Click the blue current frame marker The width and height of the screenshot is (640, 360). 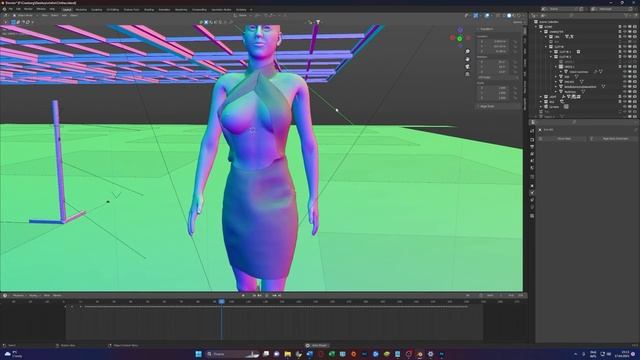tap(221, 302)
